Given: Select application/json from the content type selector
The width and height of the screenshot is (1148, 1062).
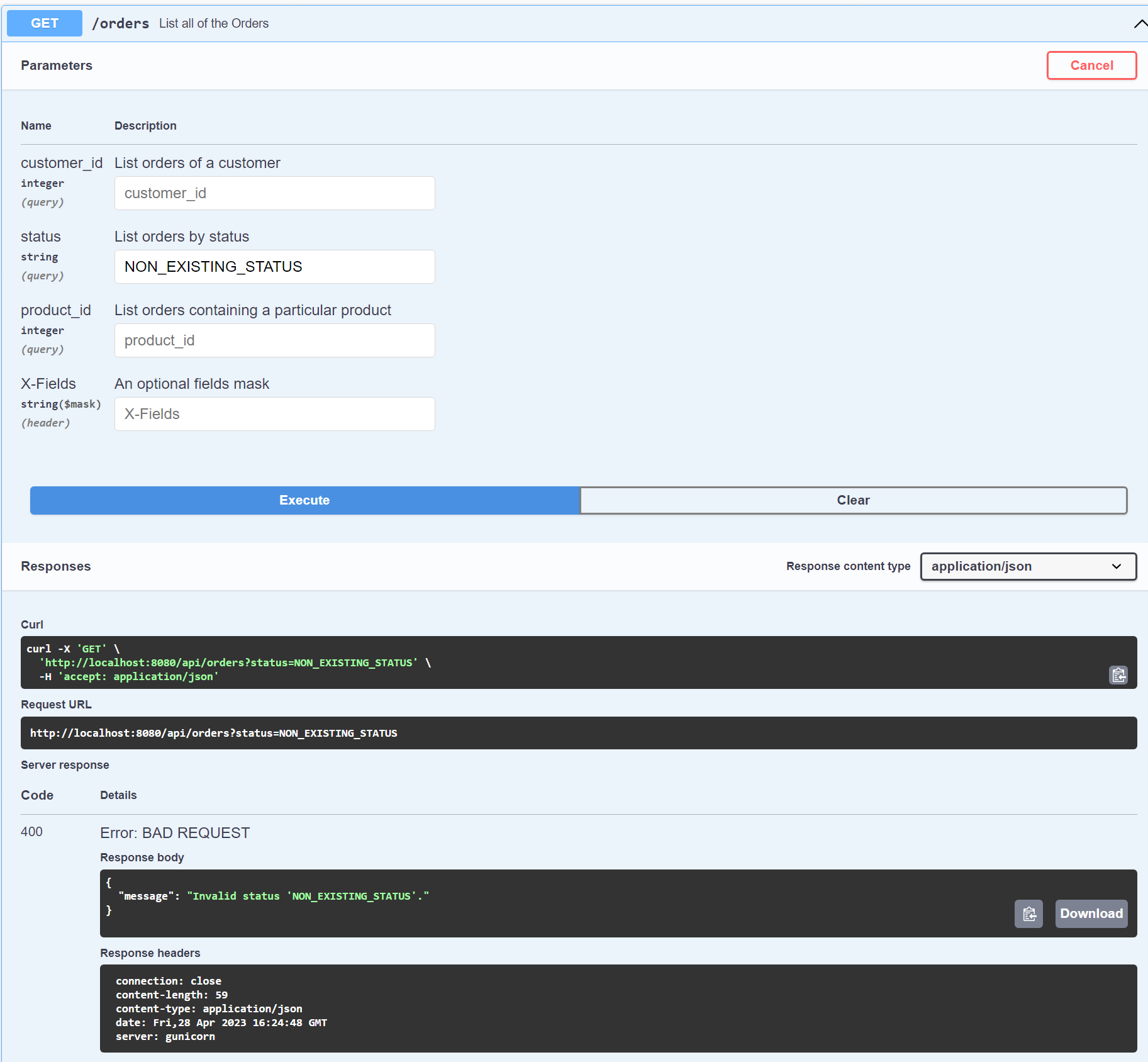Looking at the screenshot, I should tap(1028, 566).
